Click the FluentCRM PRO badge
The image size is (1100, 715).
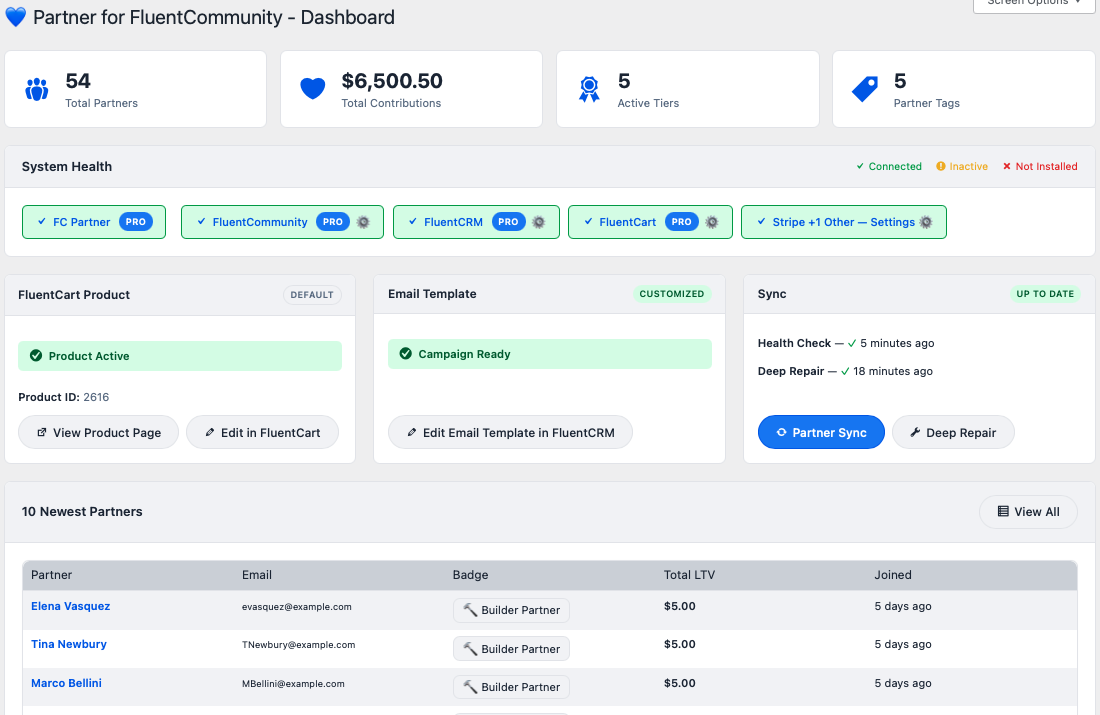coord(508,222)
